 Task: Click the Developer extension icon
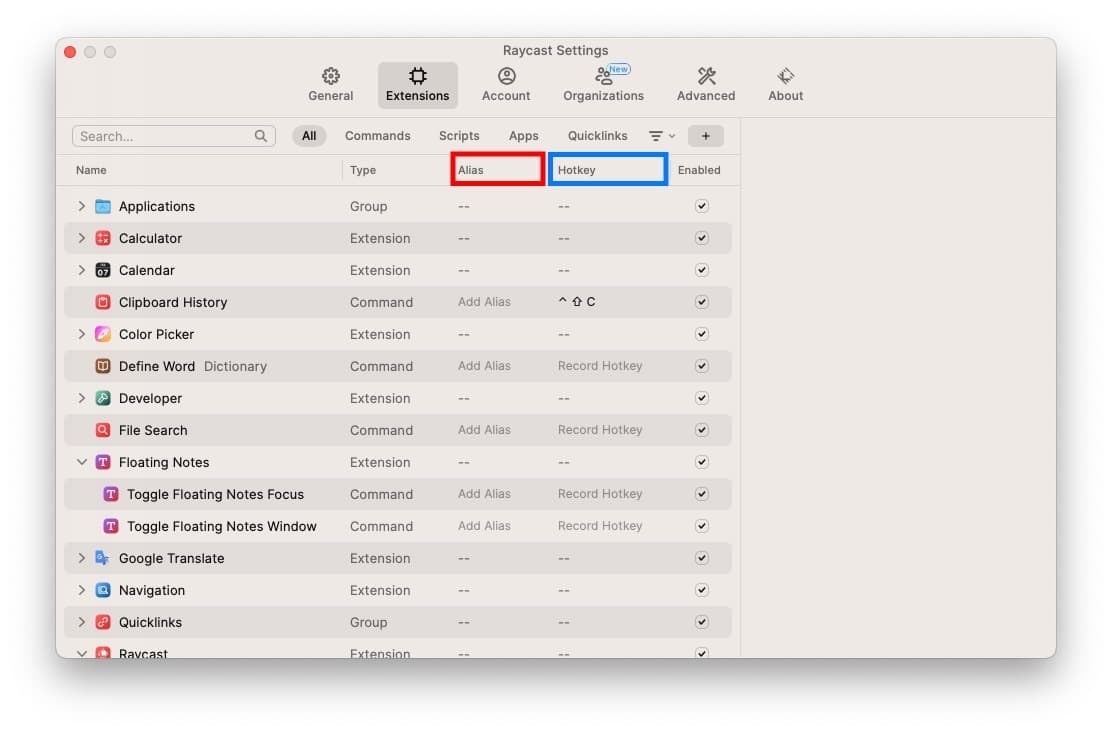[103, 398]
